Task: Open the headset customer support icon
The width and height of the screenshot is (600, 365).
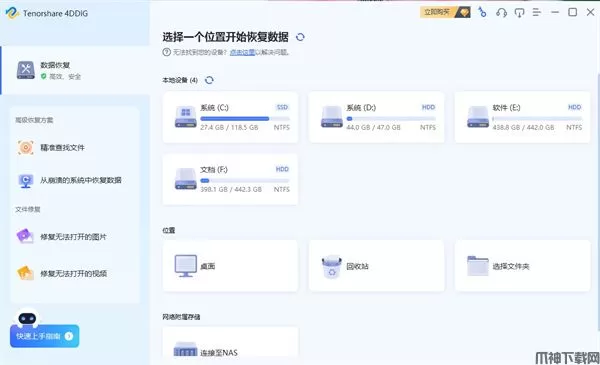Action: pyautogui.click(x=501, y=13)
